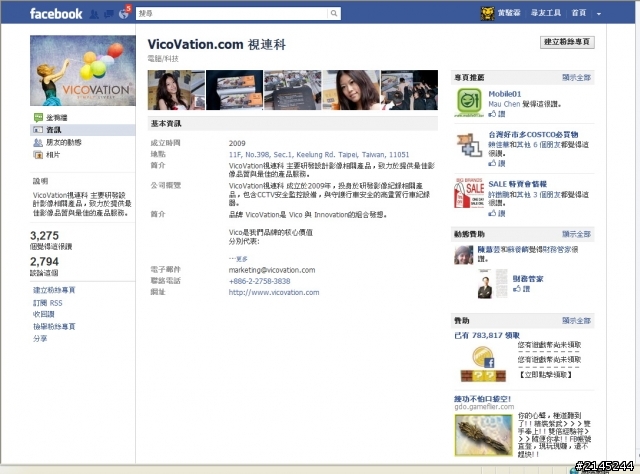Click phone number +886-2-2758-3838
Screen dimensions: 640x474
coord(260,281)
